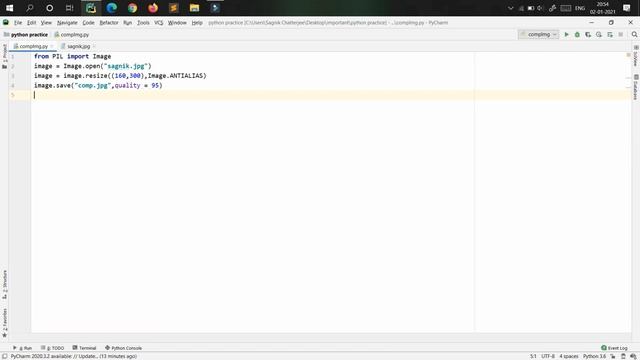Open the Run tool window at bottom
Viewport: 640px width, 360px height.
tap(22, 348)
